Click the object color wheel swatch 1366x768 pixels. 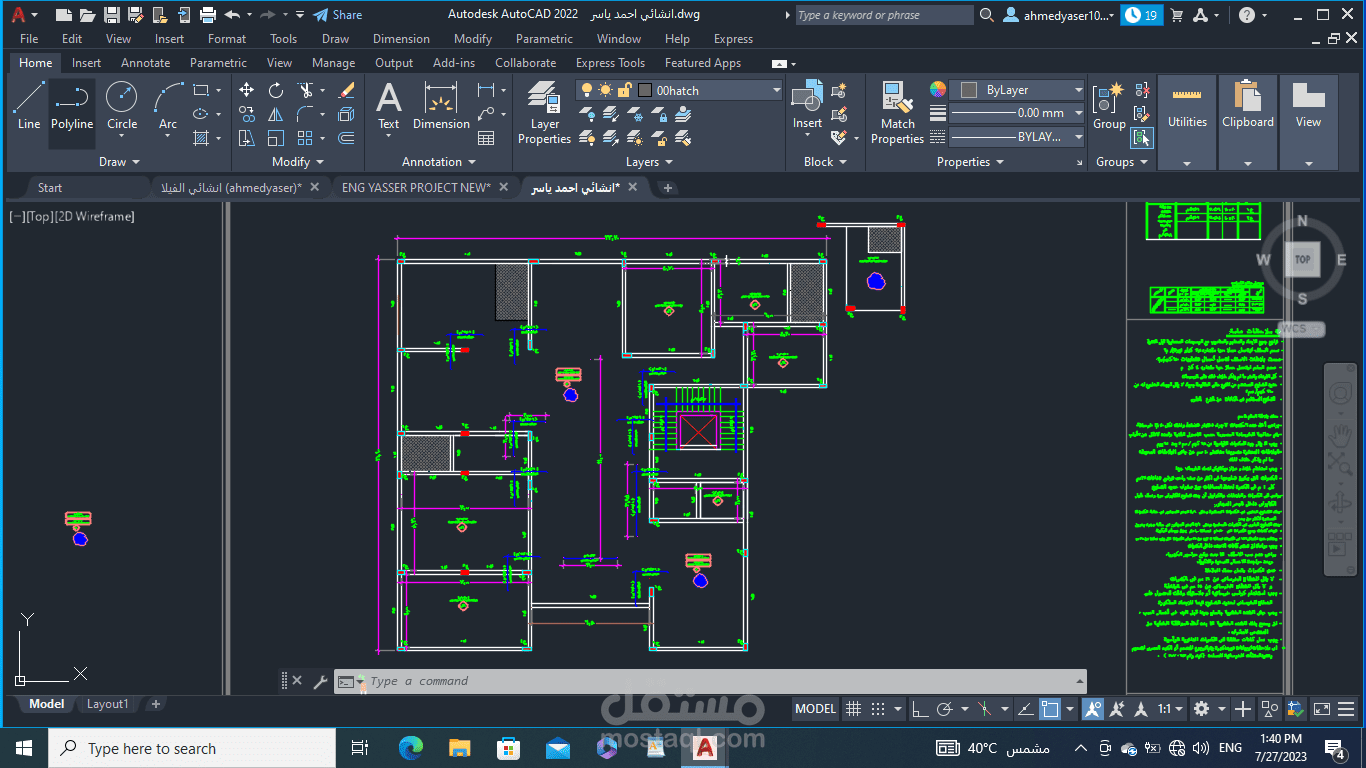coord(937,90)
